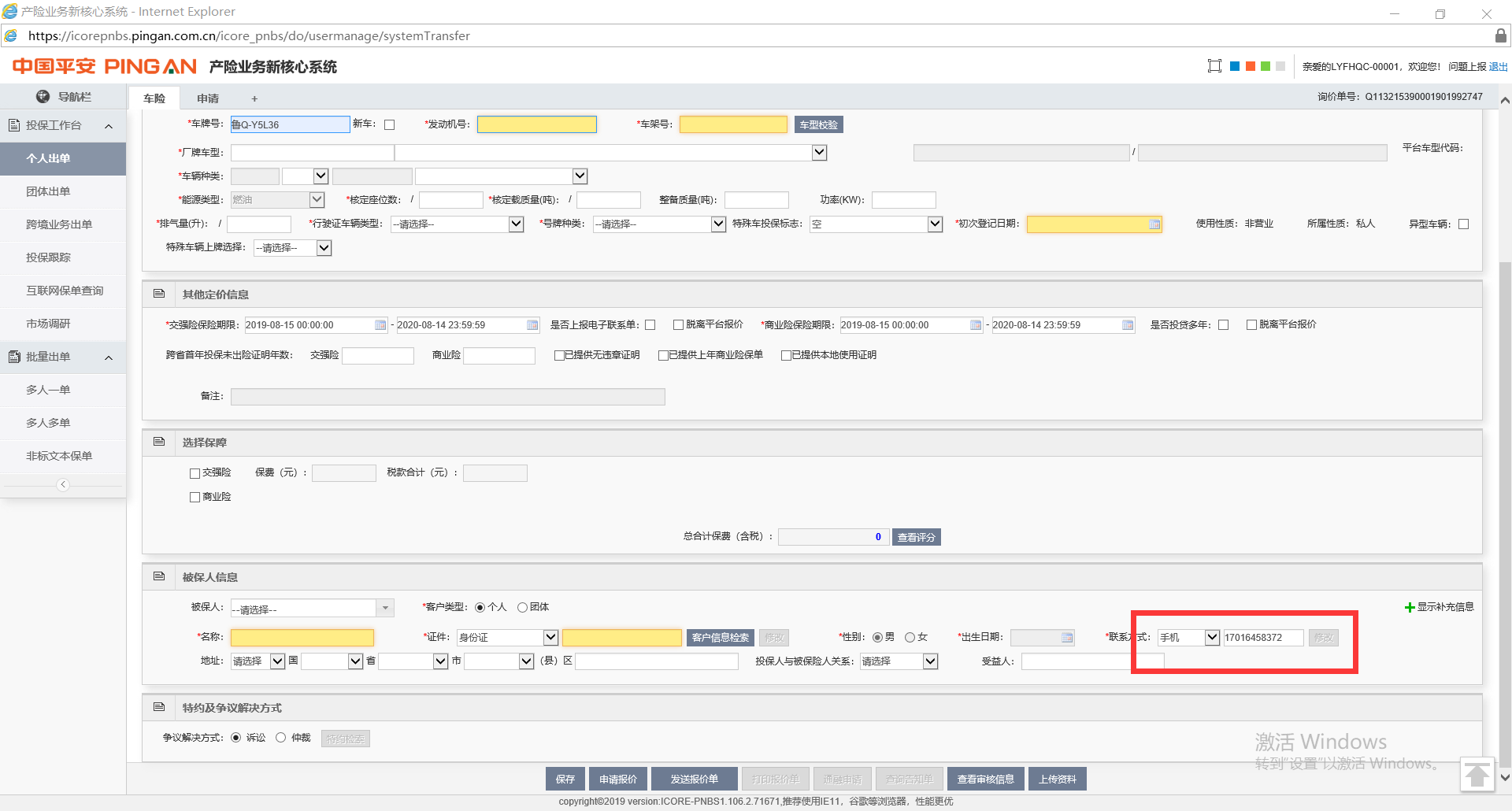The image size is (1512, 811).
Task: Open 互联网保单查询 in sidebar
Action: 63,291
